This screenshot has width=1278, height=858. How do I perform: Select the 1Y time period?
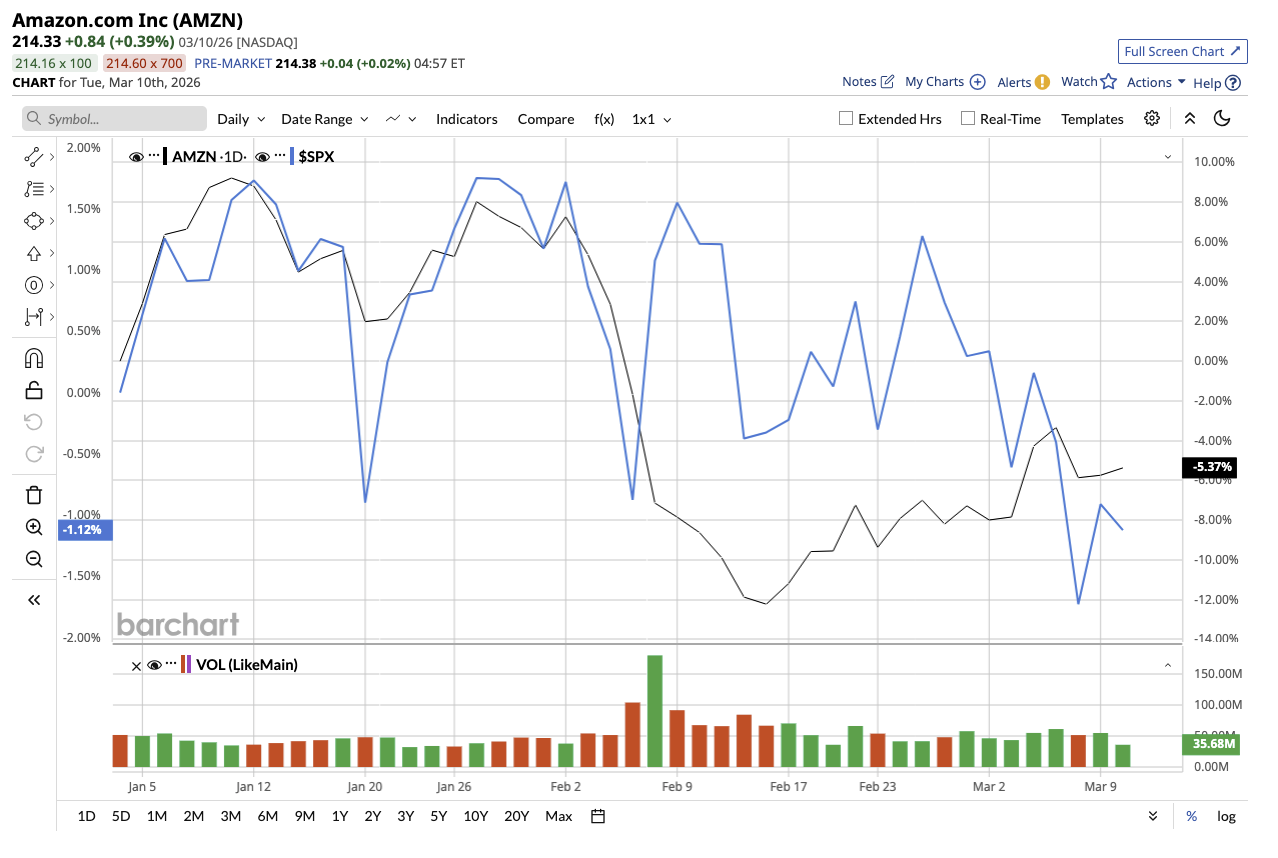[340, 816]
